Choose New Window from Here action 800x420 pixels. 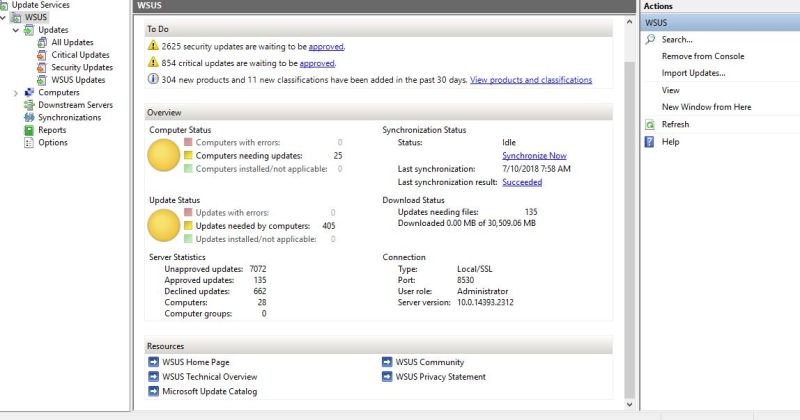coord(706,107)
